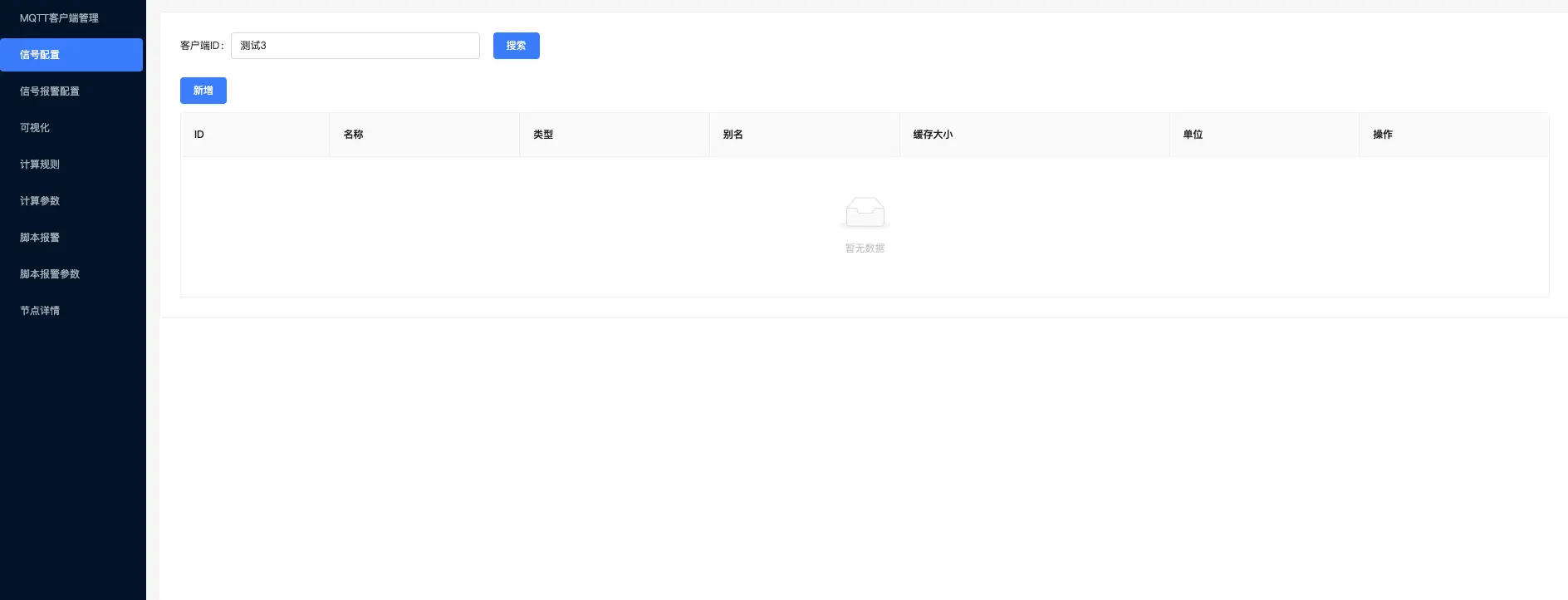Go to 可视化 sidebar item
This screenshot has width=1568, height=600.
tap(71, 128)
